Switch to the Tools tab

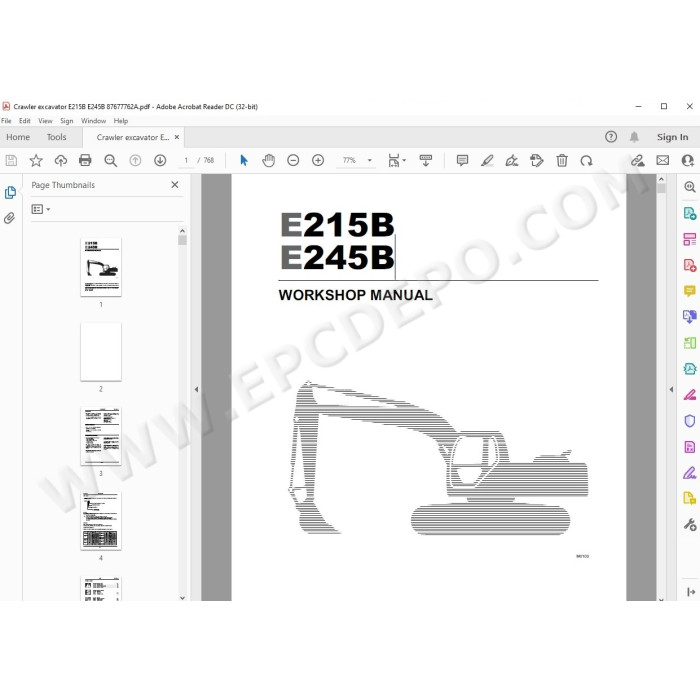56,137
